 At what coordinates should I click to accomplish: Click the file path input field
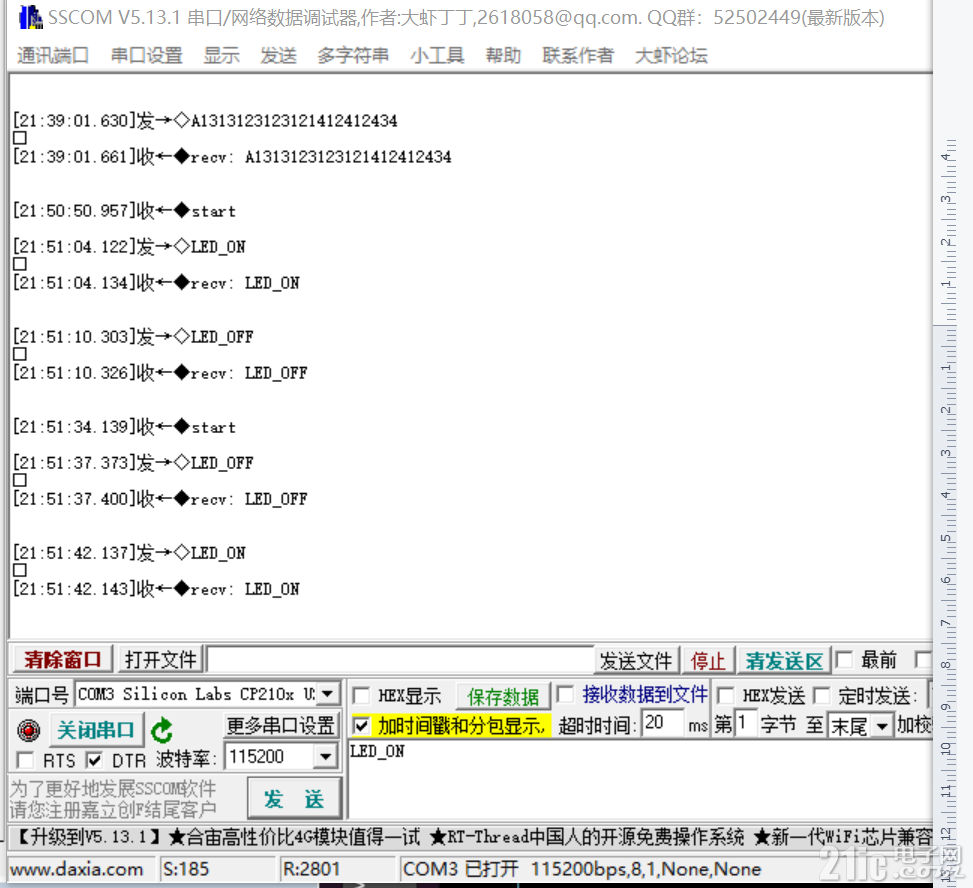pyautogui.click(x=400, y=659)
